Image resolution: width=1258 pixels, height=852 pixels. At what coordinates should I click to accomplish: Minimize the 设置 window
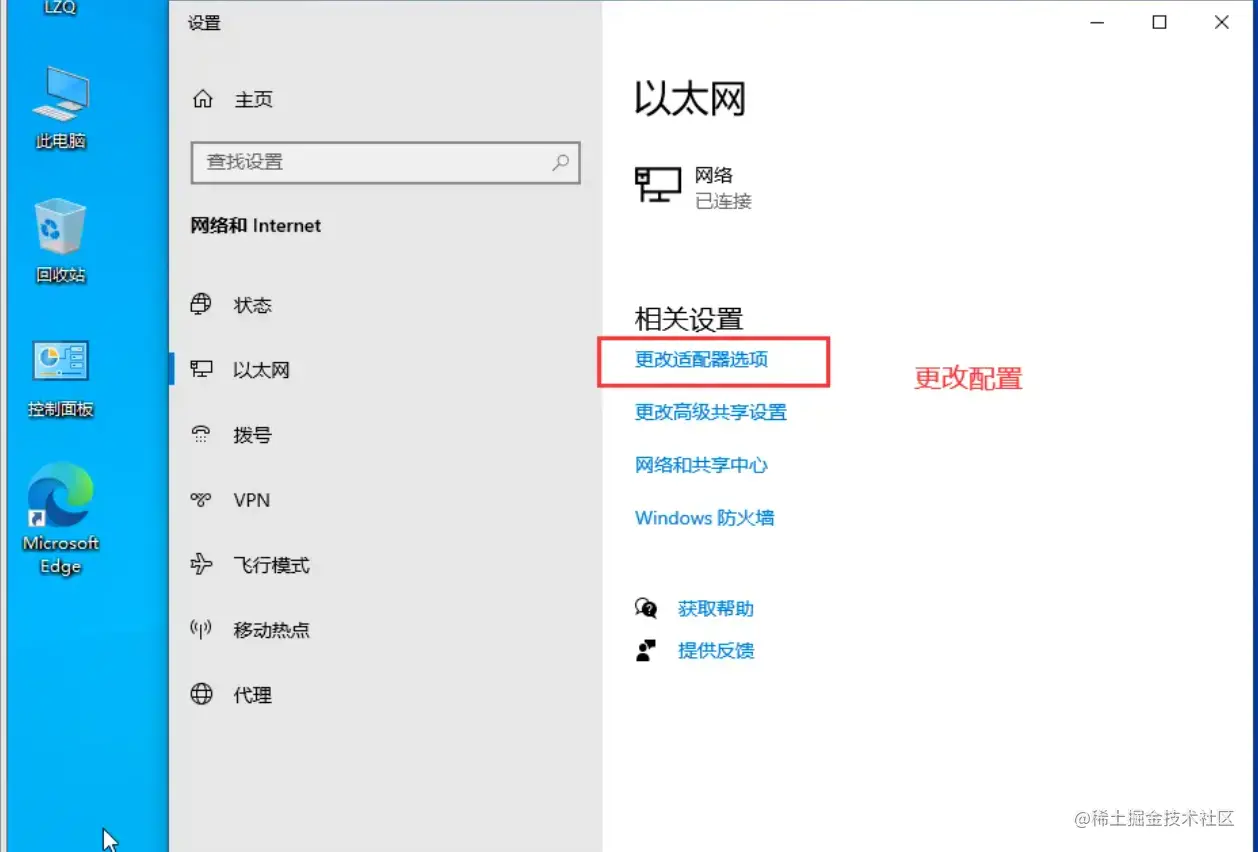click(1098, 22)
